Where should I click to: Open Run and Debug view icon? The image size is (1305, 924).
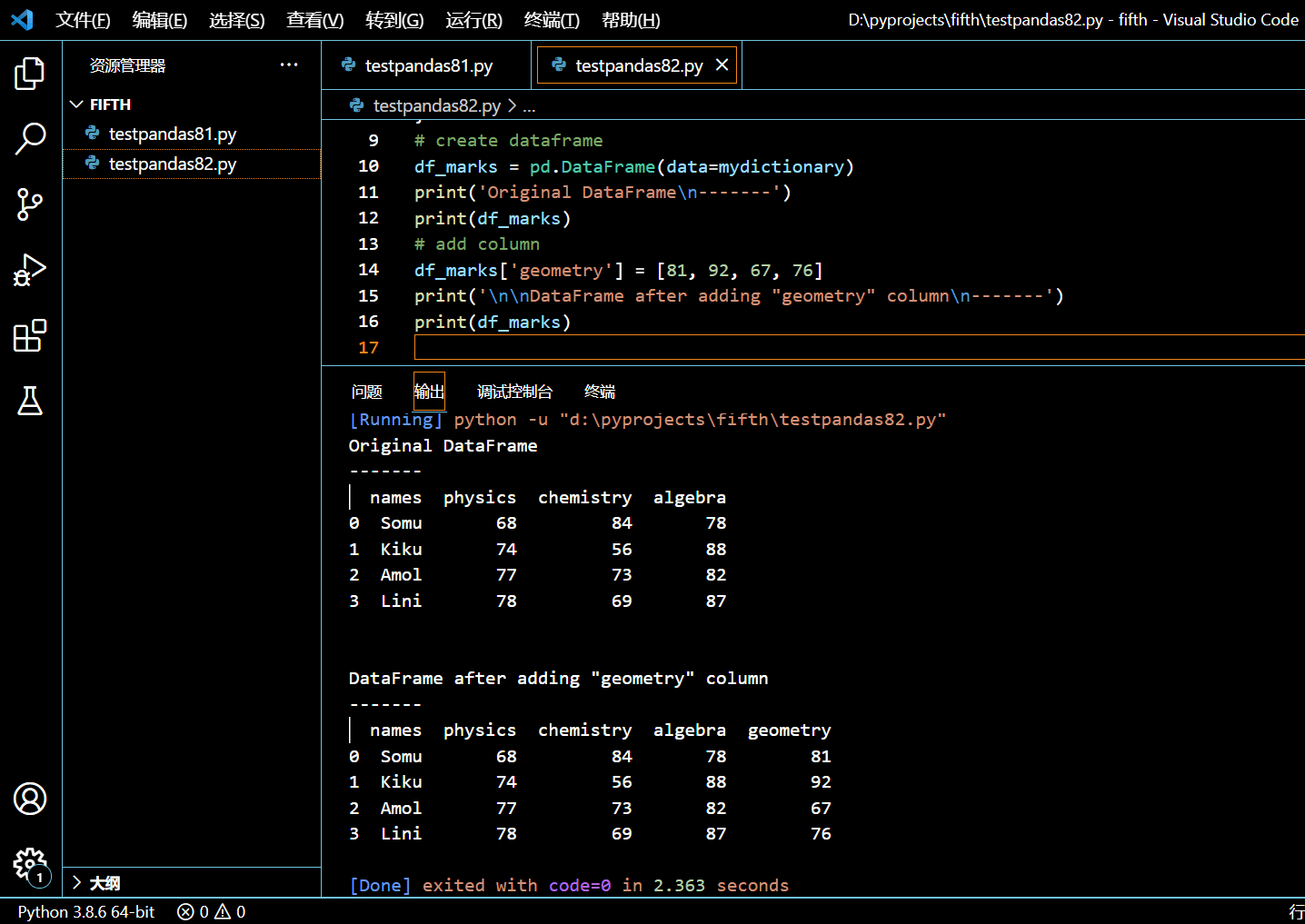click(x=30, y=270)
